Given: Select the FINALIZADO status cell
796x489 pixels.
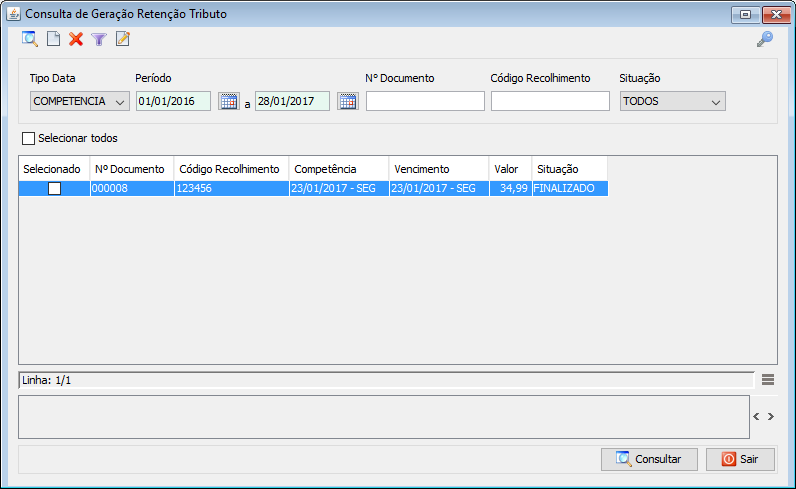Looking at the screenshot, I should 570,188.
